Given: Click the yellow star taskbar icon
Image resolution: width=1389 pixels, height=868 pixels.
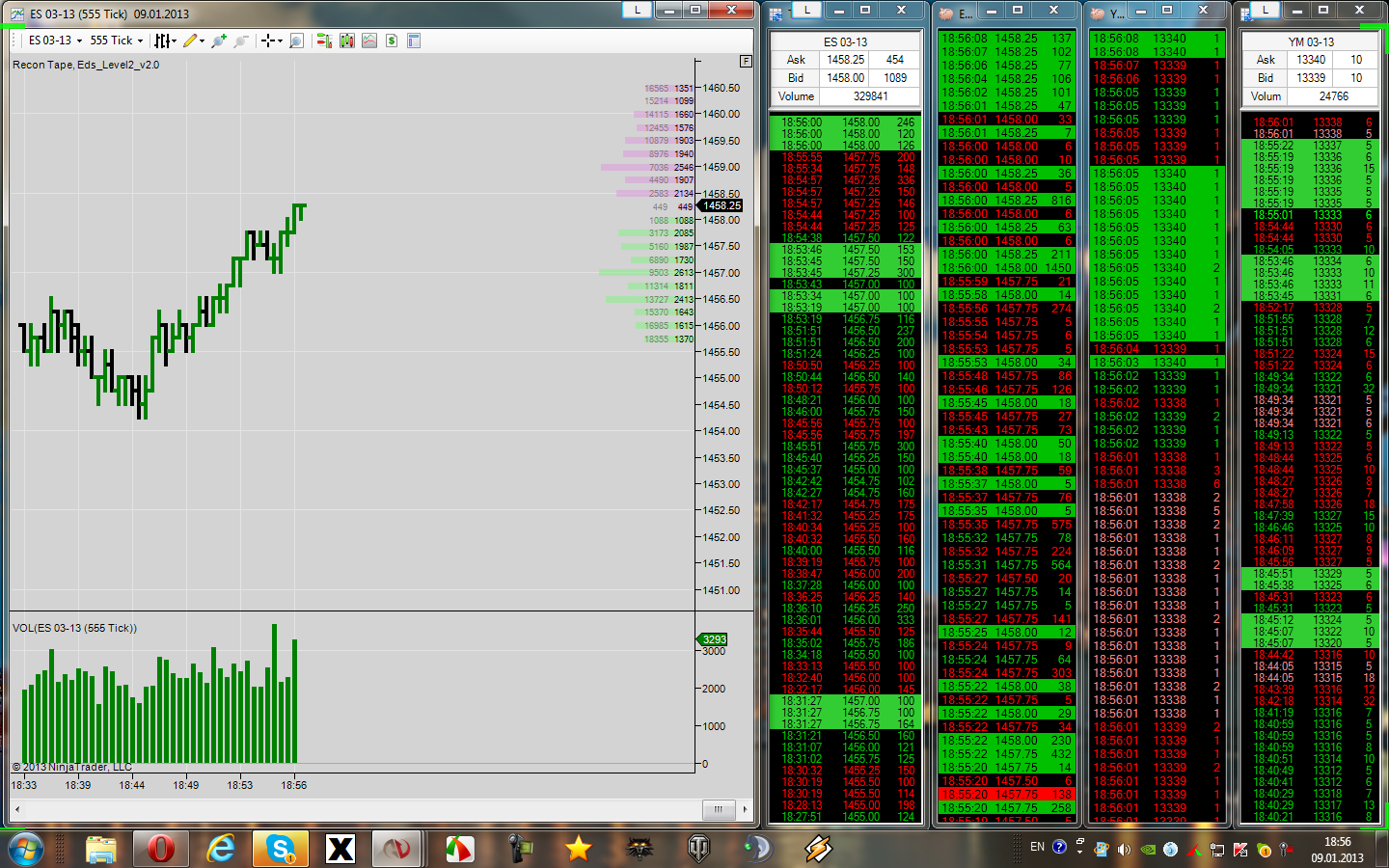Looking at the screenshot, I should pyautogui.click(x=578, y=849).
